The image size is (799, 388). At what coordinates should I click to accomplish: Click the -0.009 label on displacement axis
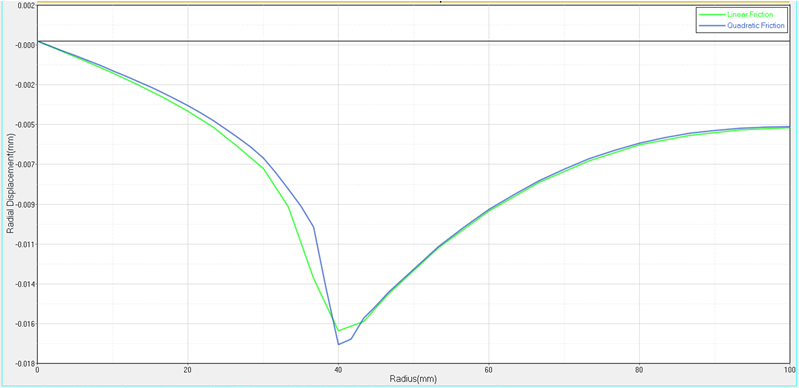coord(24,204)
